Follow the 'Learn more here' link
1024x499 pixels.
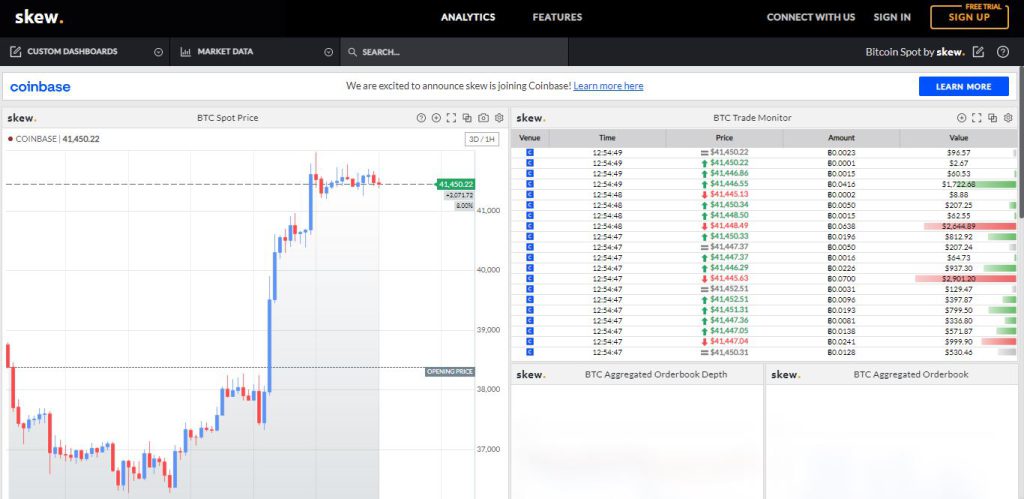click(x=608, y=86)
